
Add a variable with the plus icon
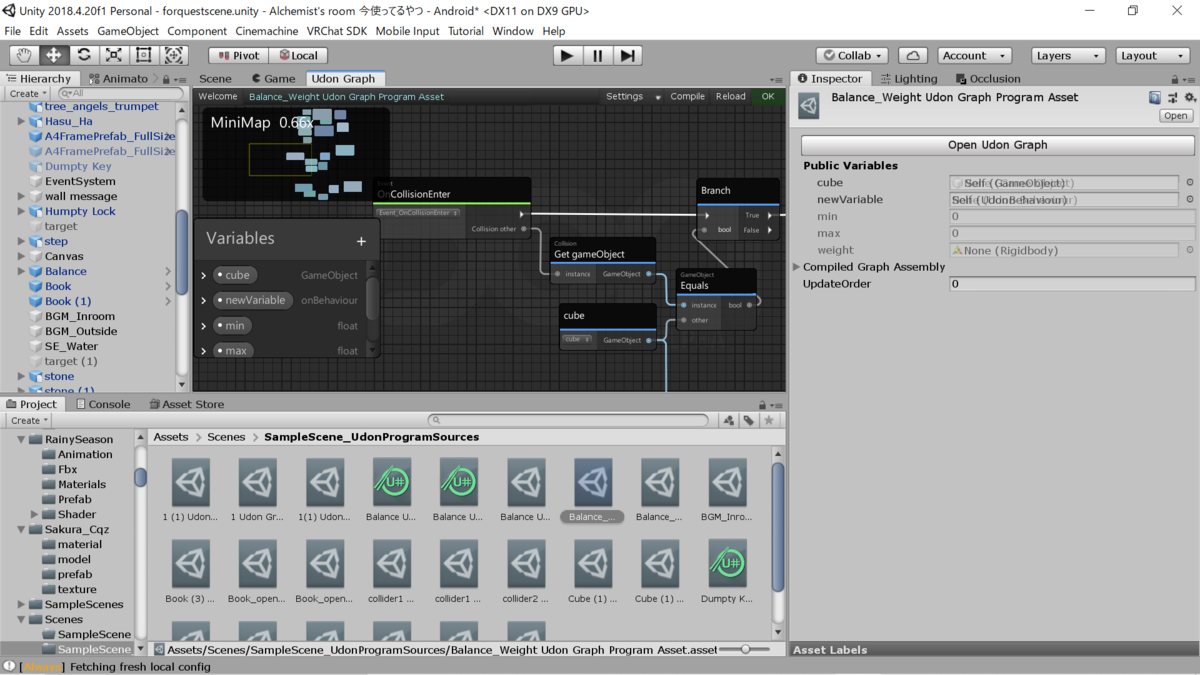tap(361, 241)
